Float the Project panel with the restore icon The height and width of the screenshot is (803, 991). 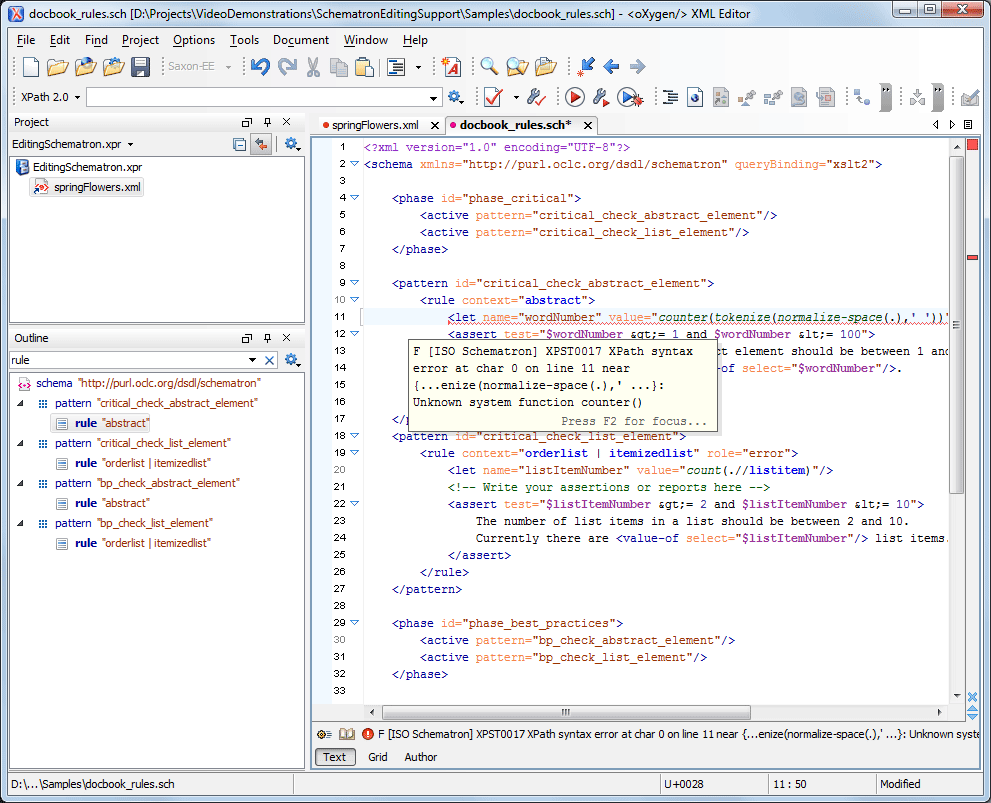(x=247, y=122)
